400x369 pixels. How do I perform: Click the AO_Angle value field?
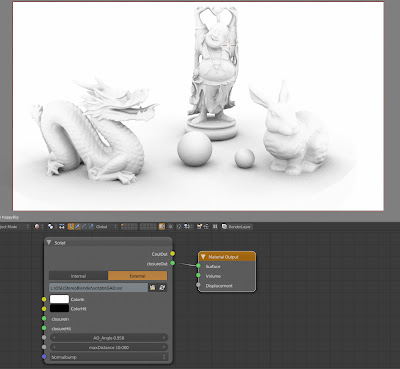[109, 338]
